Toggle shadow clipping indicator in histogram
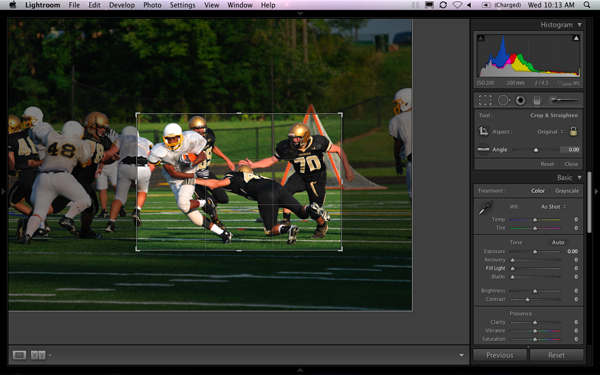Screen dimensions: 600x375 (x=481, y=38)
